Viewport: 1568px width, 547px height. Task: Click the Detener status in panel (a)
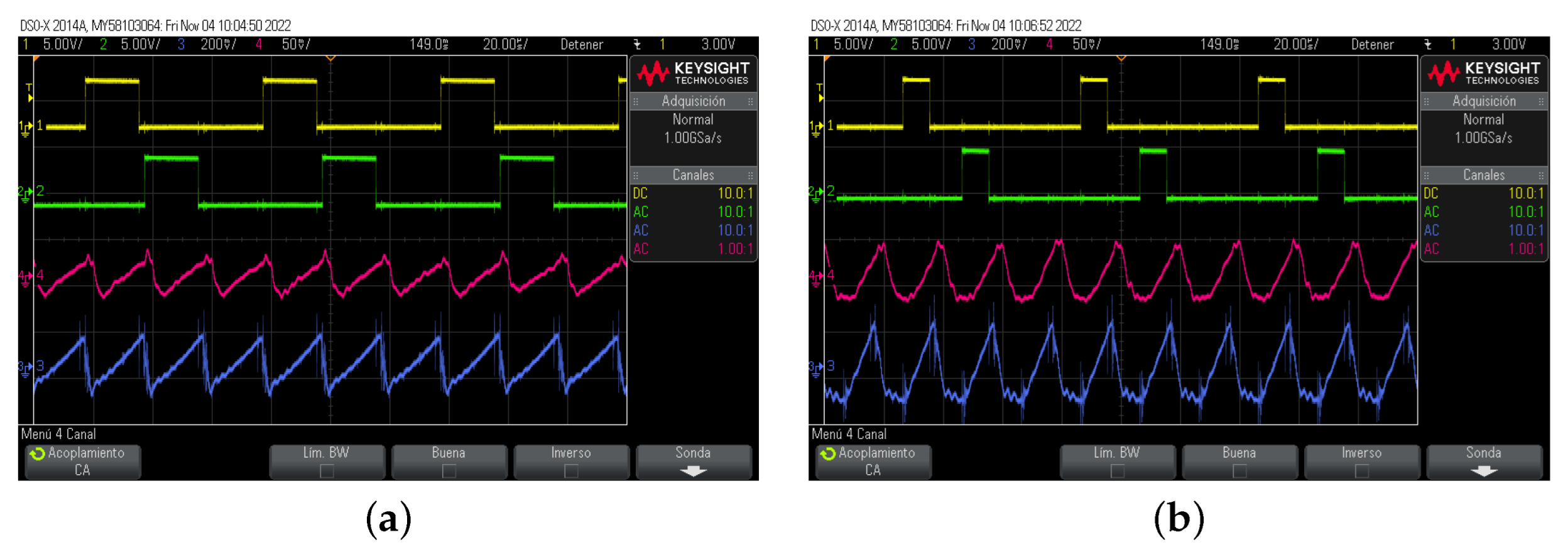[x=582, y=45]
